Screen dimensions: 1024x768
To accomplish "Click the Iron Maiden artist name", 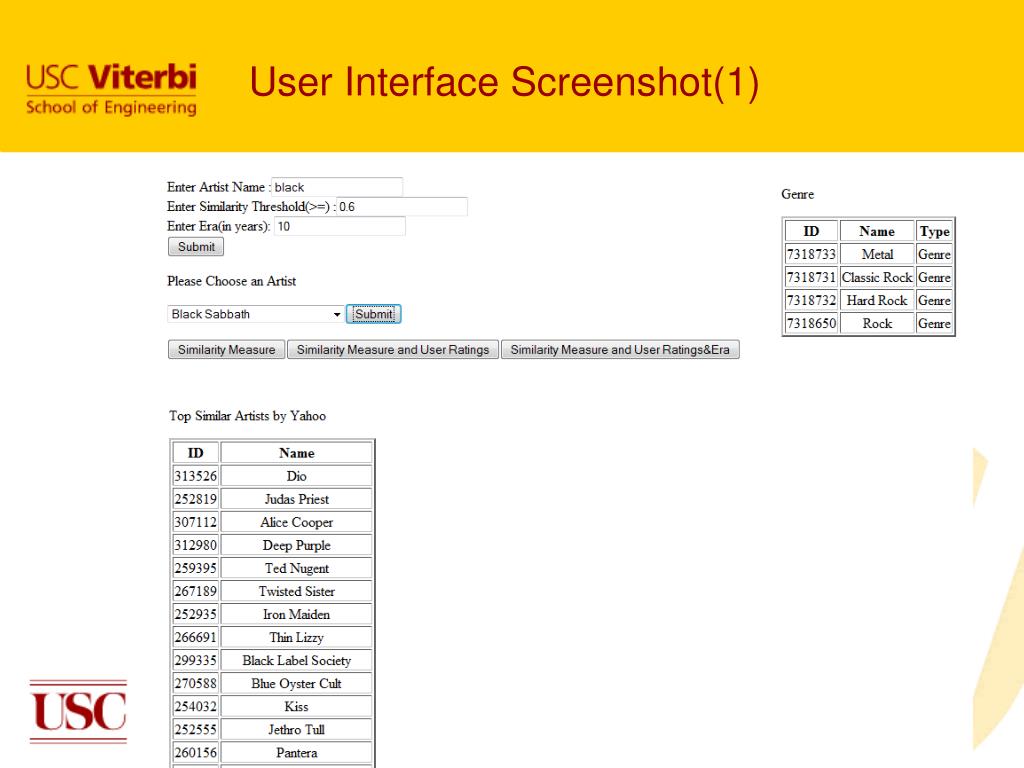I will click(296, 615).
